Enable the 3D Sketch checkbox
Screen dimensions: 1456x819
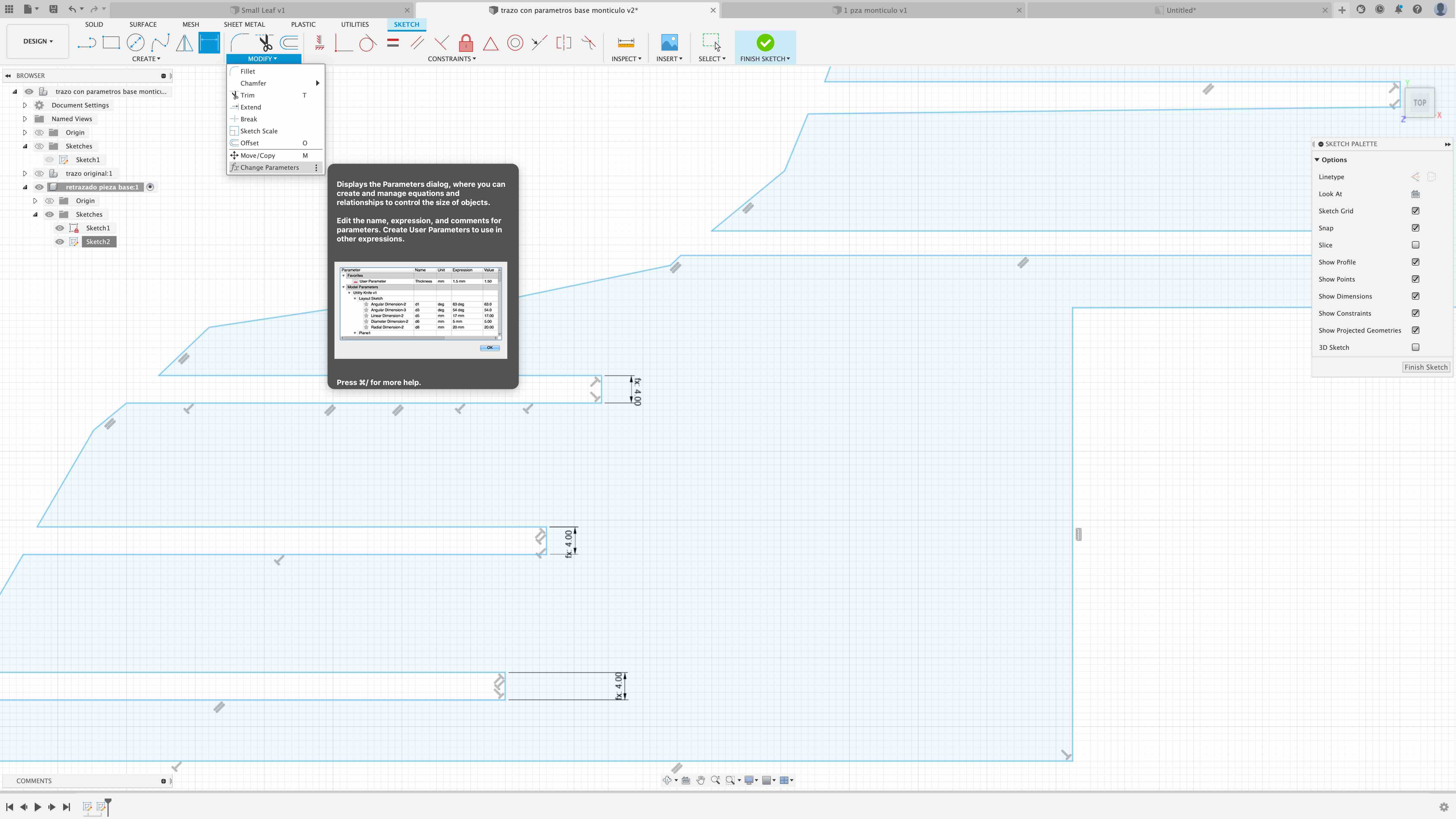(1415, 347)
